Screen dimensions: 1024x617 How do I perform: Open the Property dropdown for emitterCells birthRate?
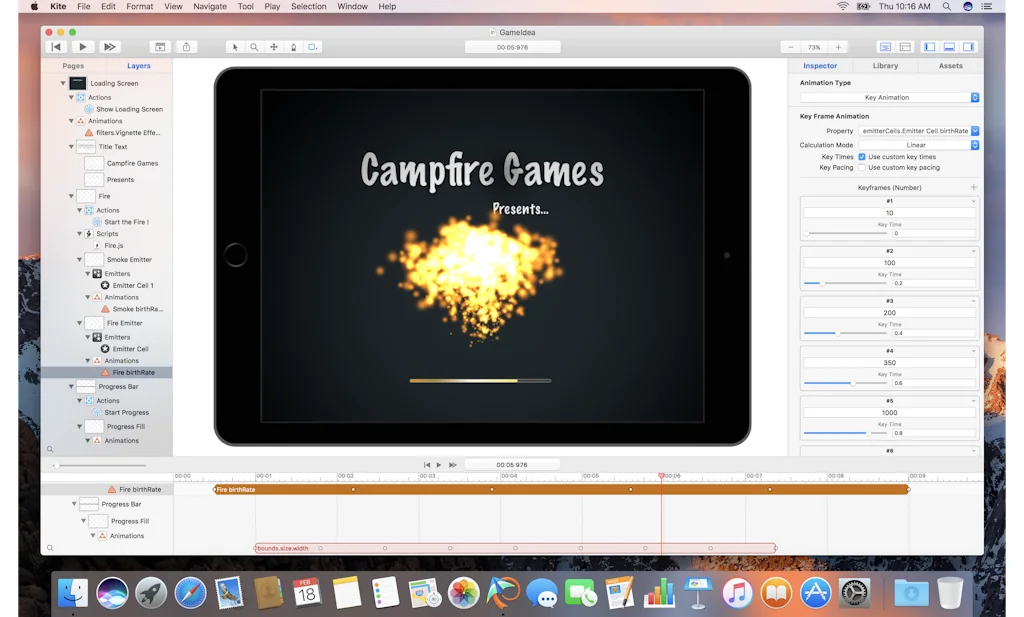point(917,131)
